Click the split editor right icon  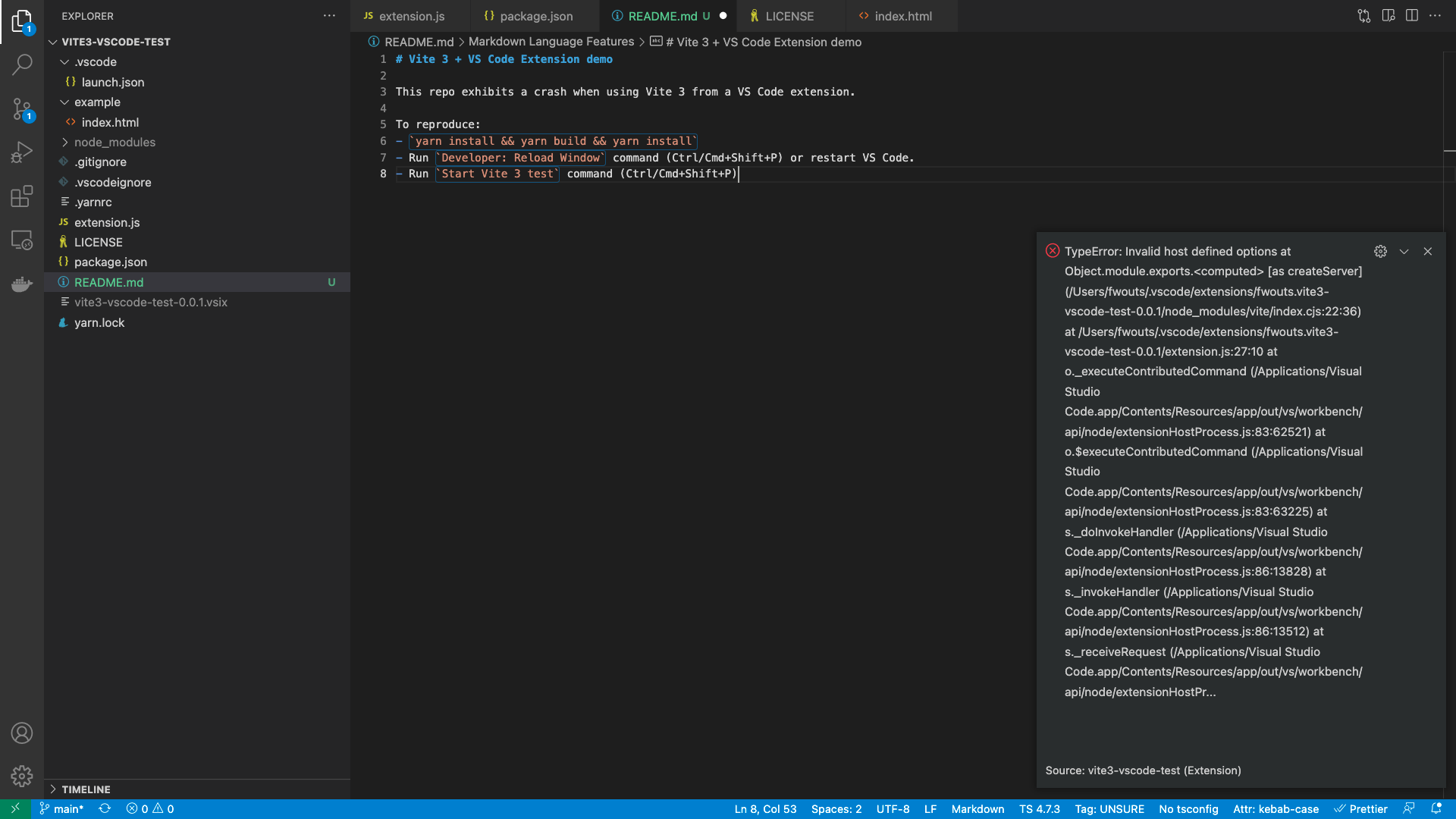tap(1411, 16)
